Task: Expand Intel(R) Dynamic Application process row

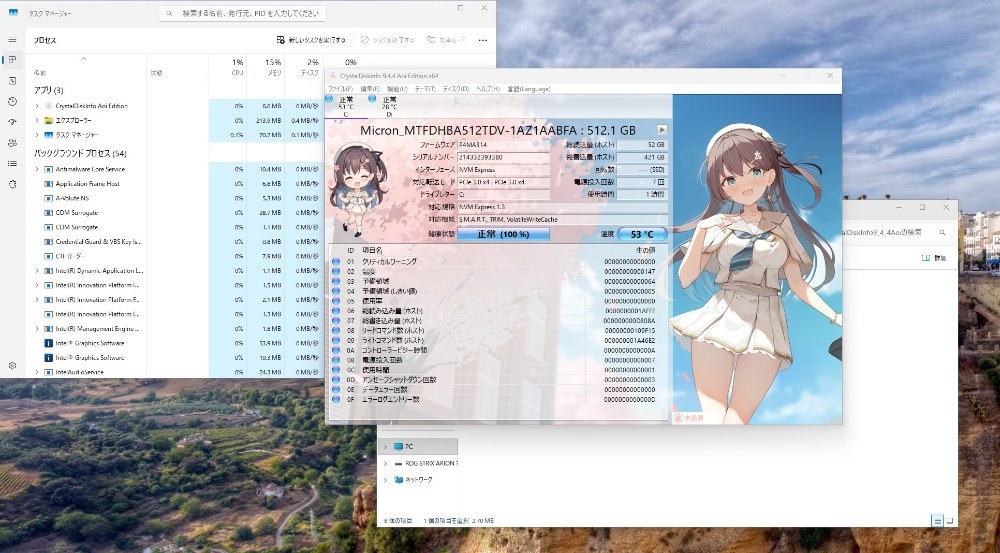Action: [x=36, y=271]
